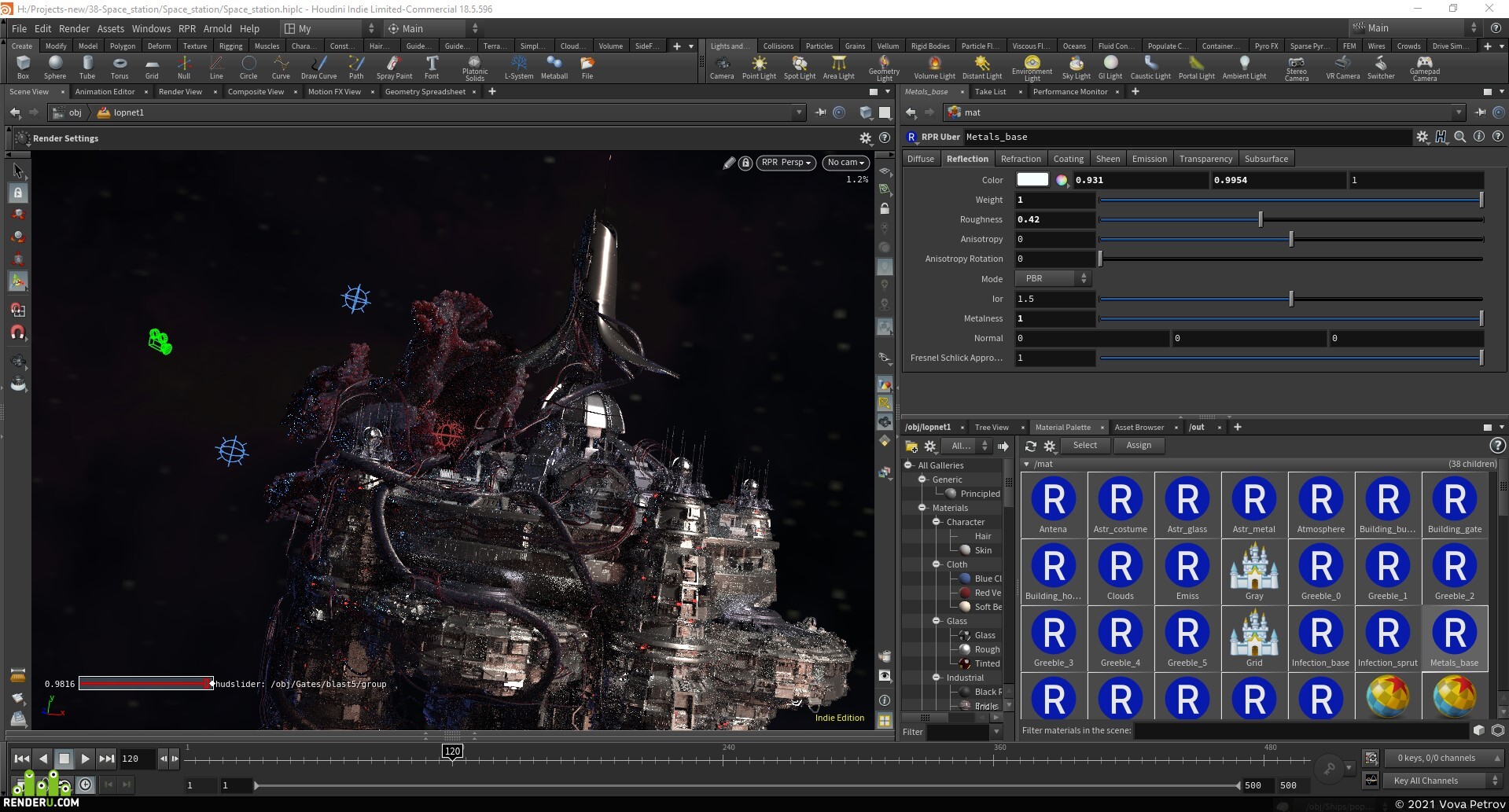Toggle the viewport lock icon
Screen dimensions: 1509x812
click(745, 163)
